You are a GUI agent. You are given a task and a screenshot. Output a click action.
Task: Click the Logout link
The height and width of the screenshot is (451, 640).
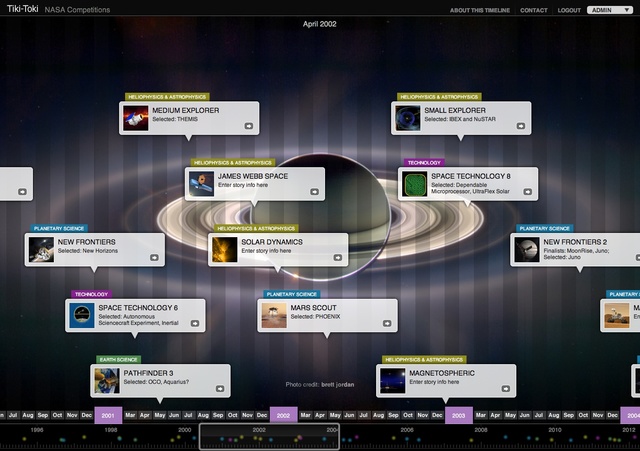click(569, 10)
